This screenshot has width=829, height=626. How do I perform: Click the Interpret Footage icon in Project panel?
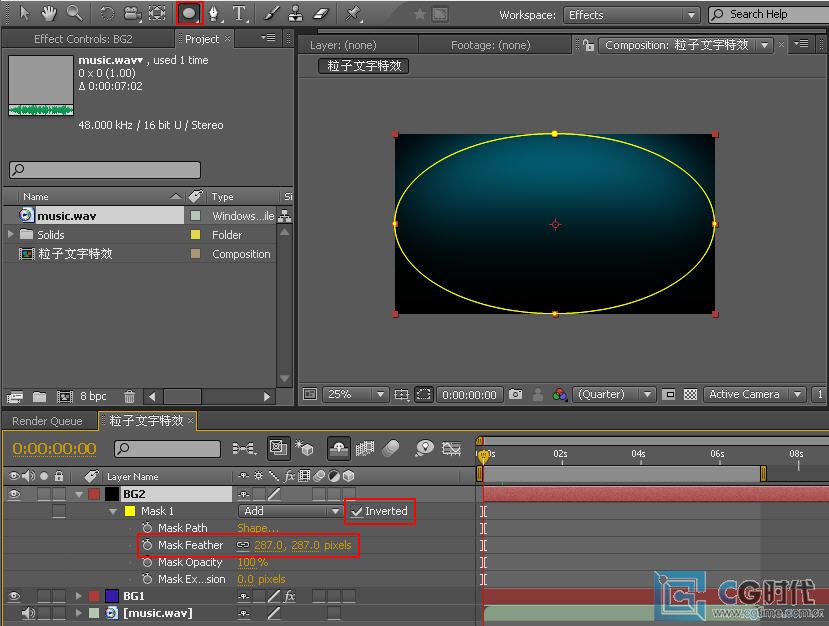coord(15,397)
